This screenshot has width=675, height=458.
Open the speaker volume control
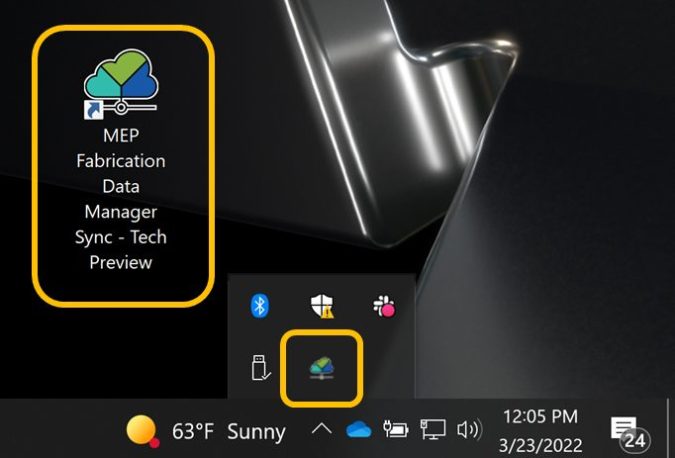click(x=470, y=430)
